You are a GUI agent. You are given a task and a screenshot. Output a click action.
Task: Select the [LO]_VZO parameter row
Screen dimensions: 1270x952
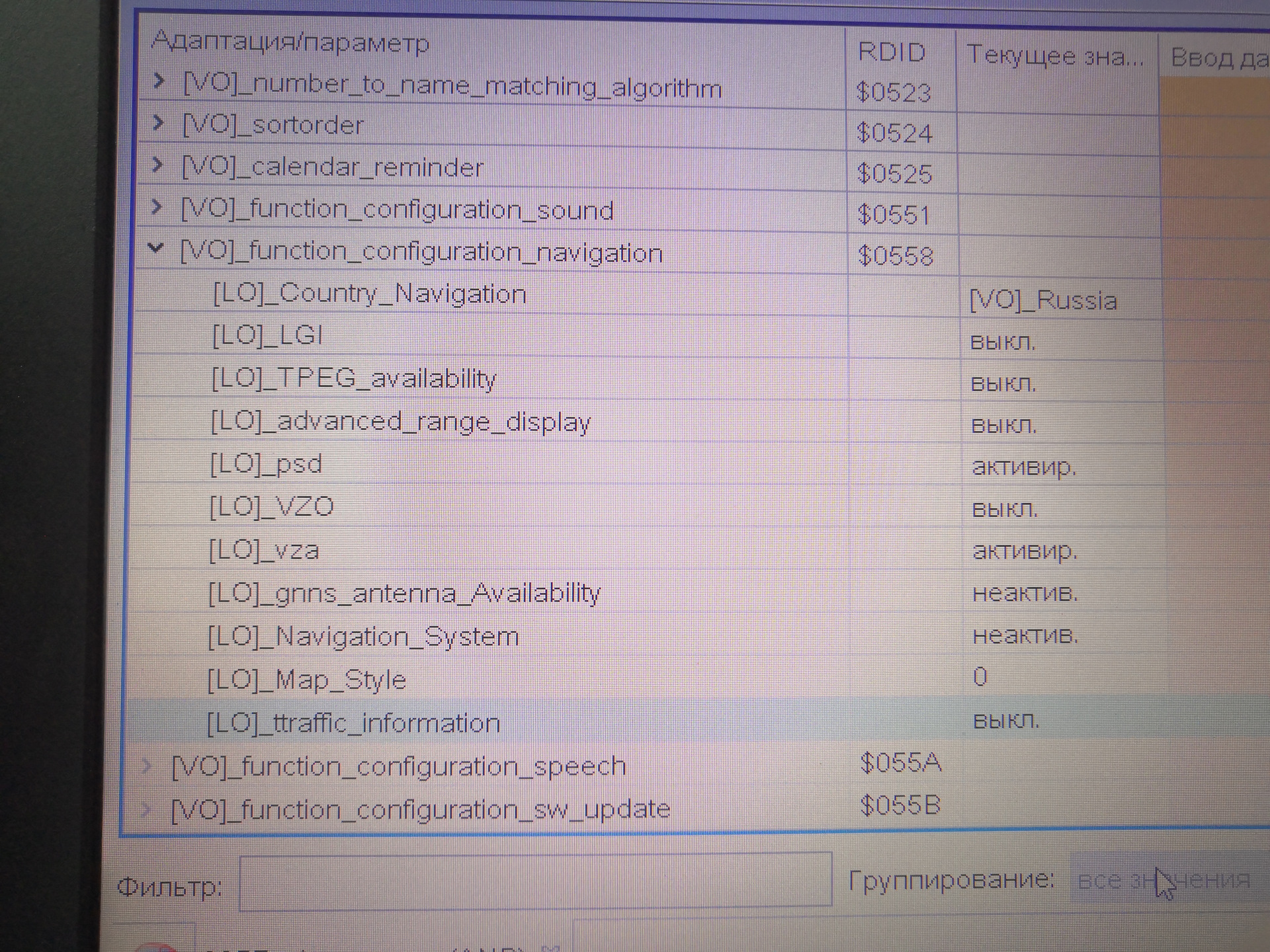pos(271,507)
